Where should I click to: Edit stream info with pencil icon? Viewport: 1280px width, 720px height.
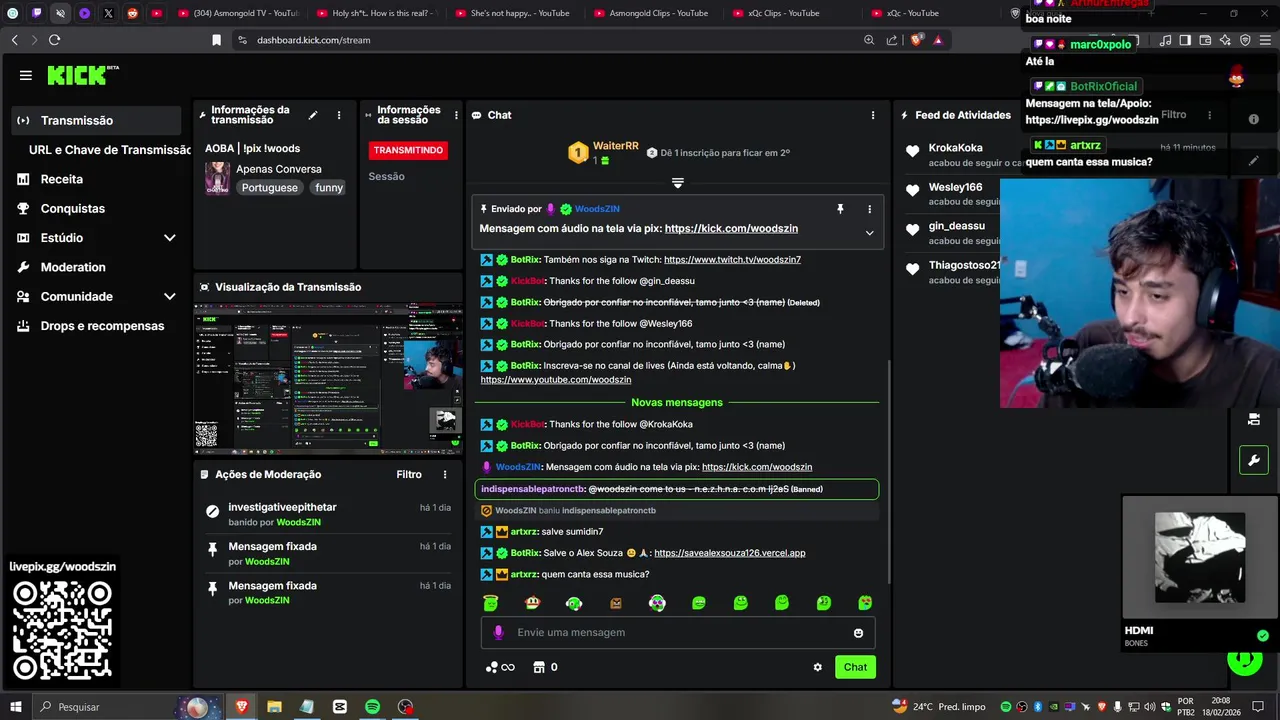[313, 115]
